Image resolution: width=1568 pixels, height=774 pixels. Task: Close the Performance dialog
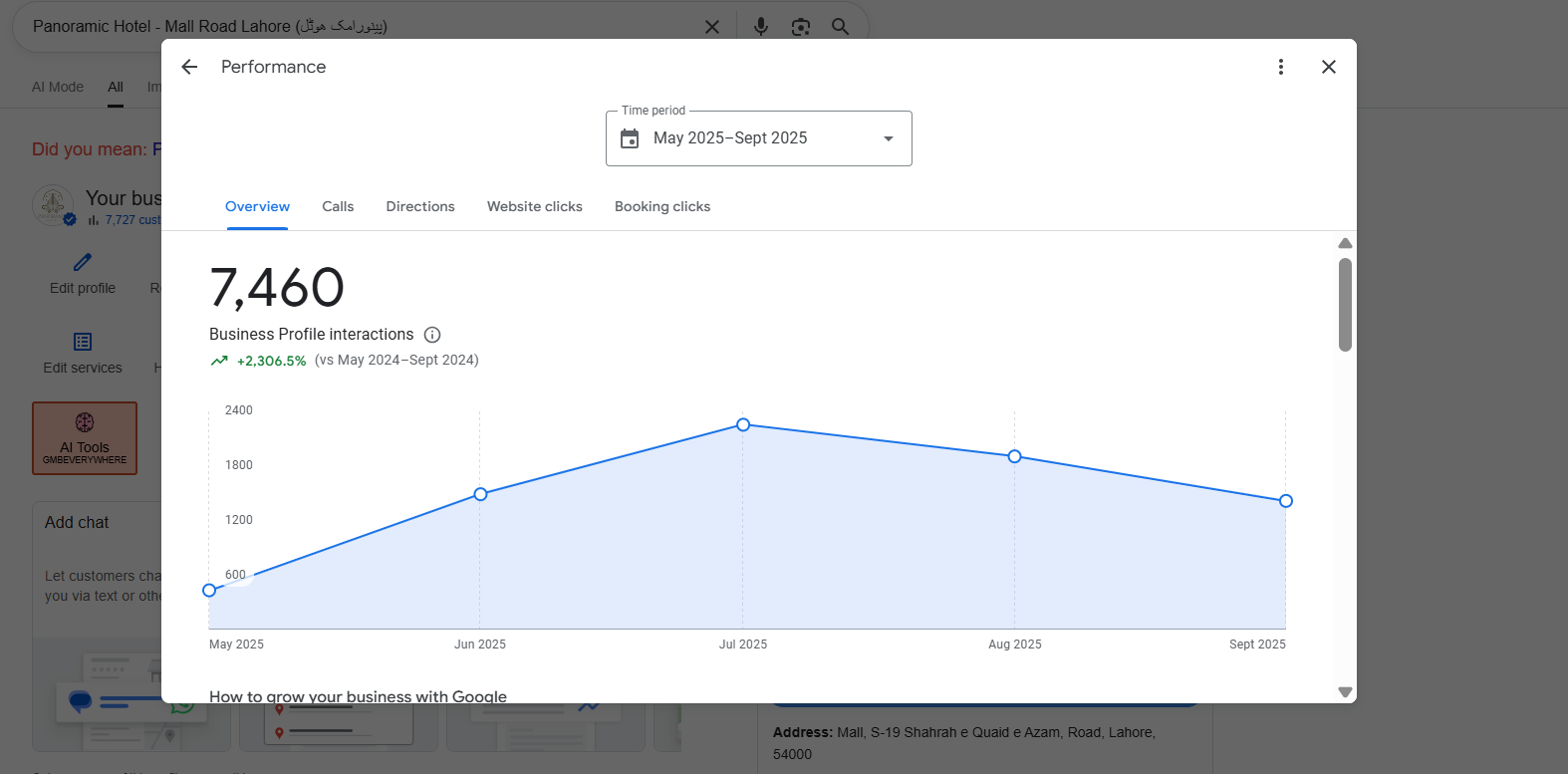coord(1329,67)
